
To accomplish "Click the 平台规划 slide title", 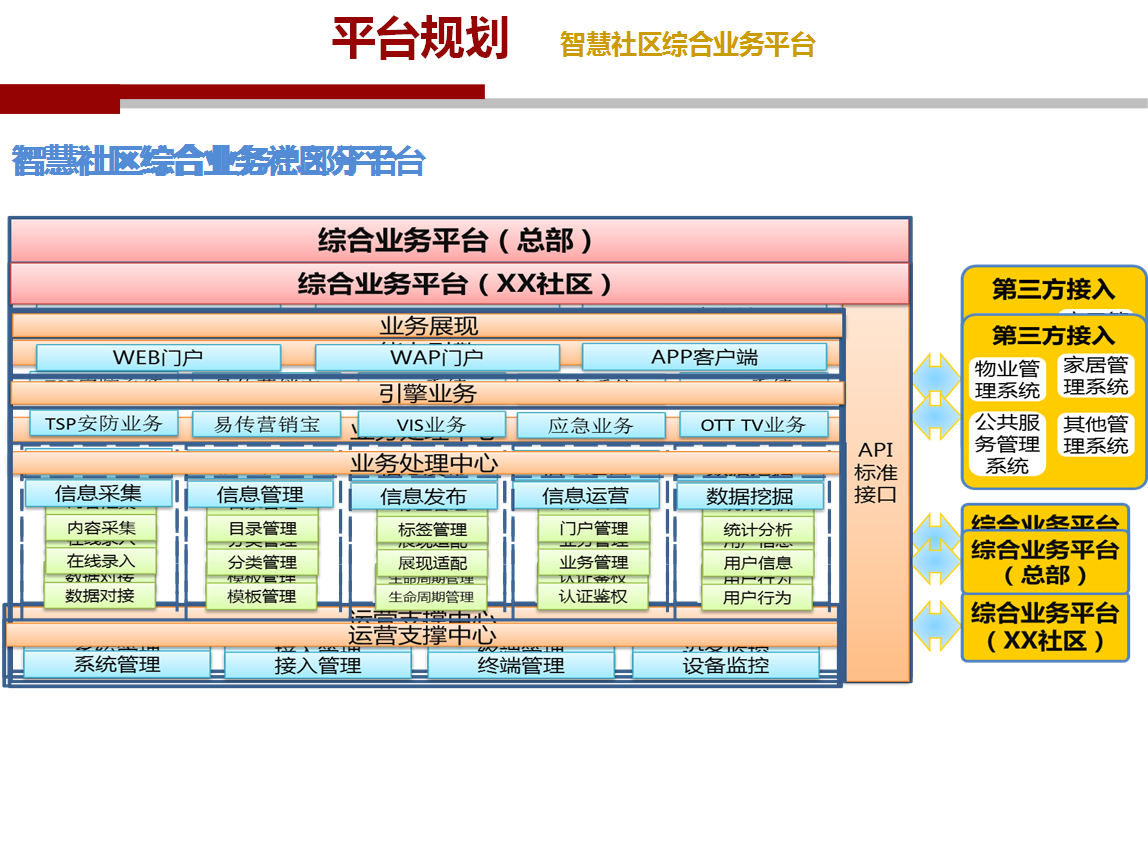I will [x=420, y=40].
